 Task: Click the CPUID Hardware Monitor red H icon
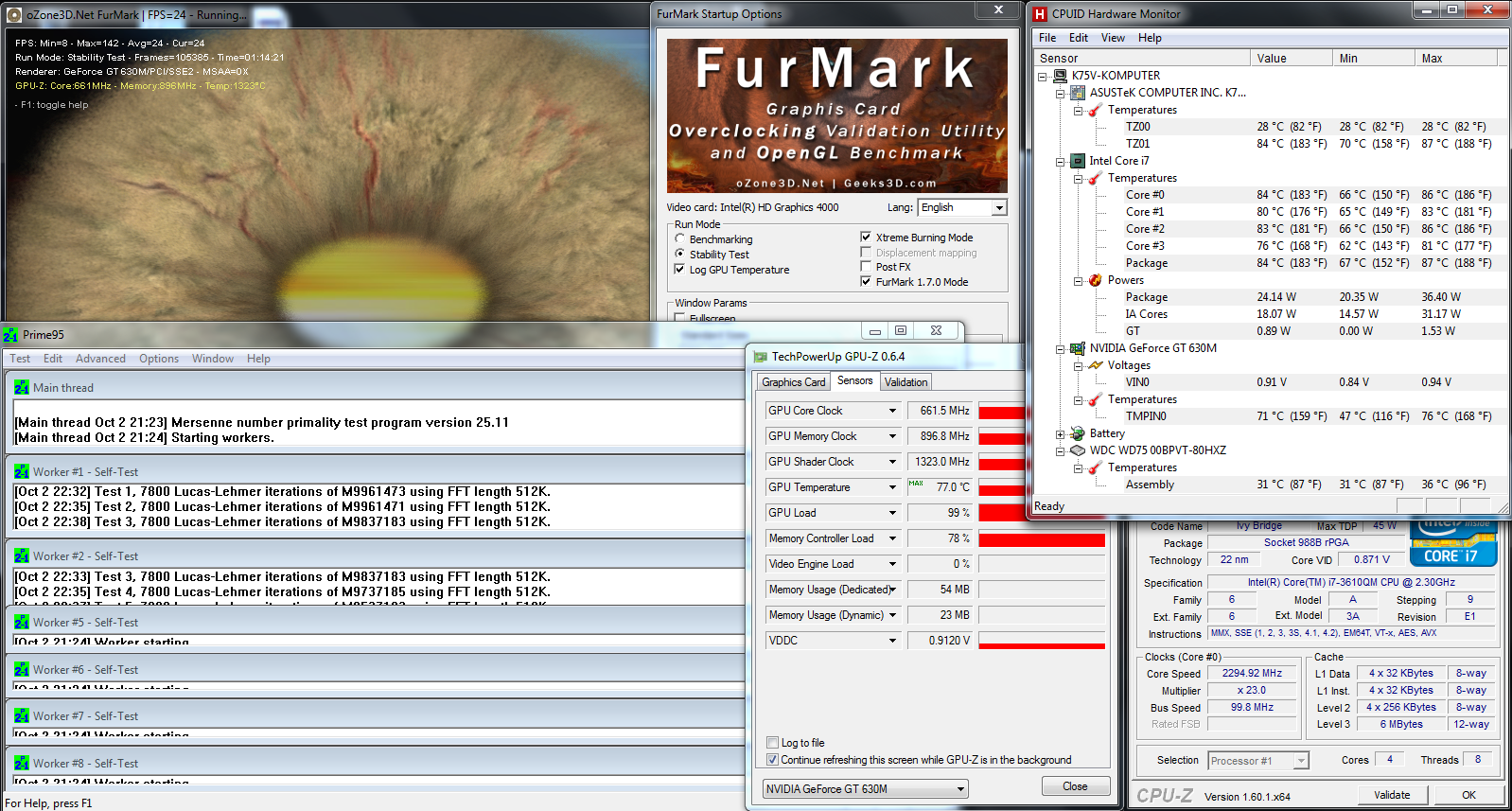point(1040,14)
